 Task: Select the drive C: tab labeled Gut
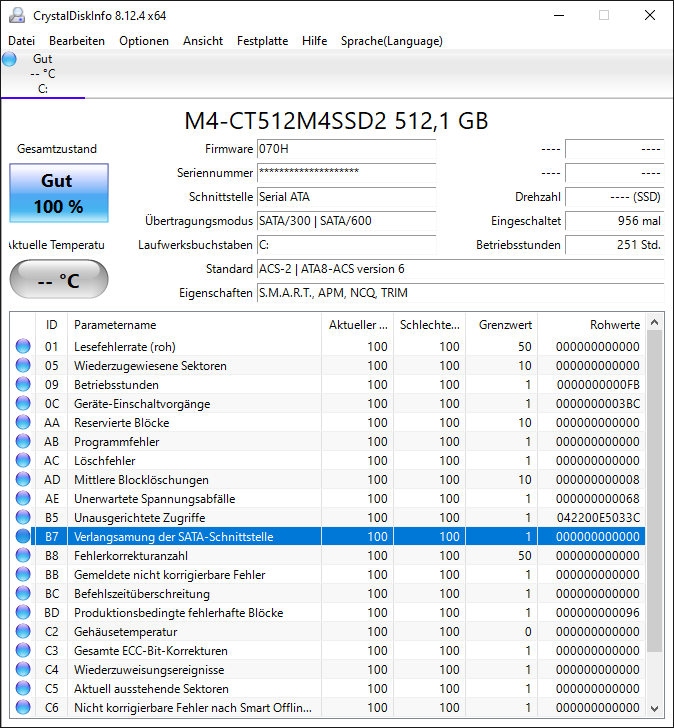[43, 73]
